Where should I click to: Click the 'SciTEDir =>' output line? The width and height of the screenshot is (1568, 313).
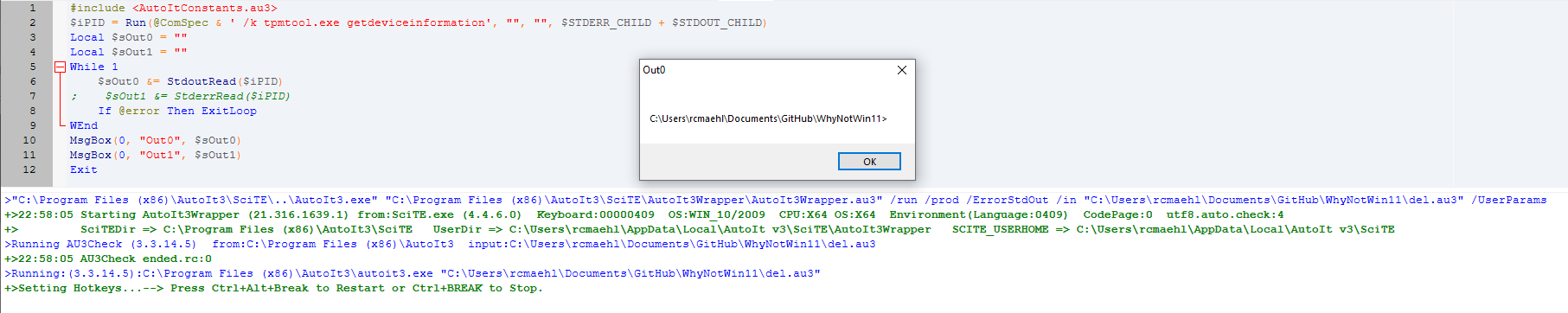(x=700, y=229)
